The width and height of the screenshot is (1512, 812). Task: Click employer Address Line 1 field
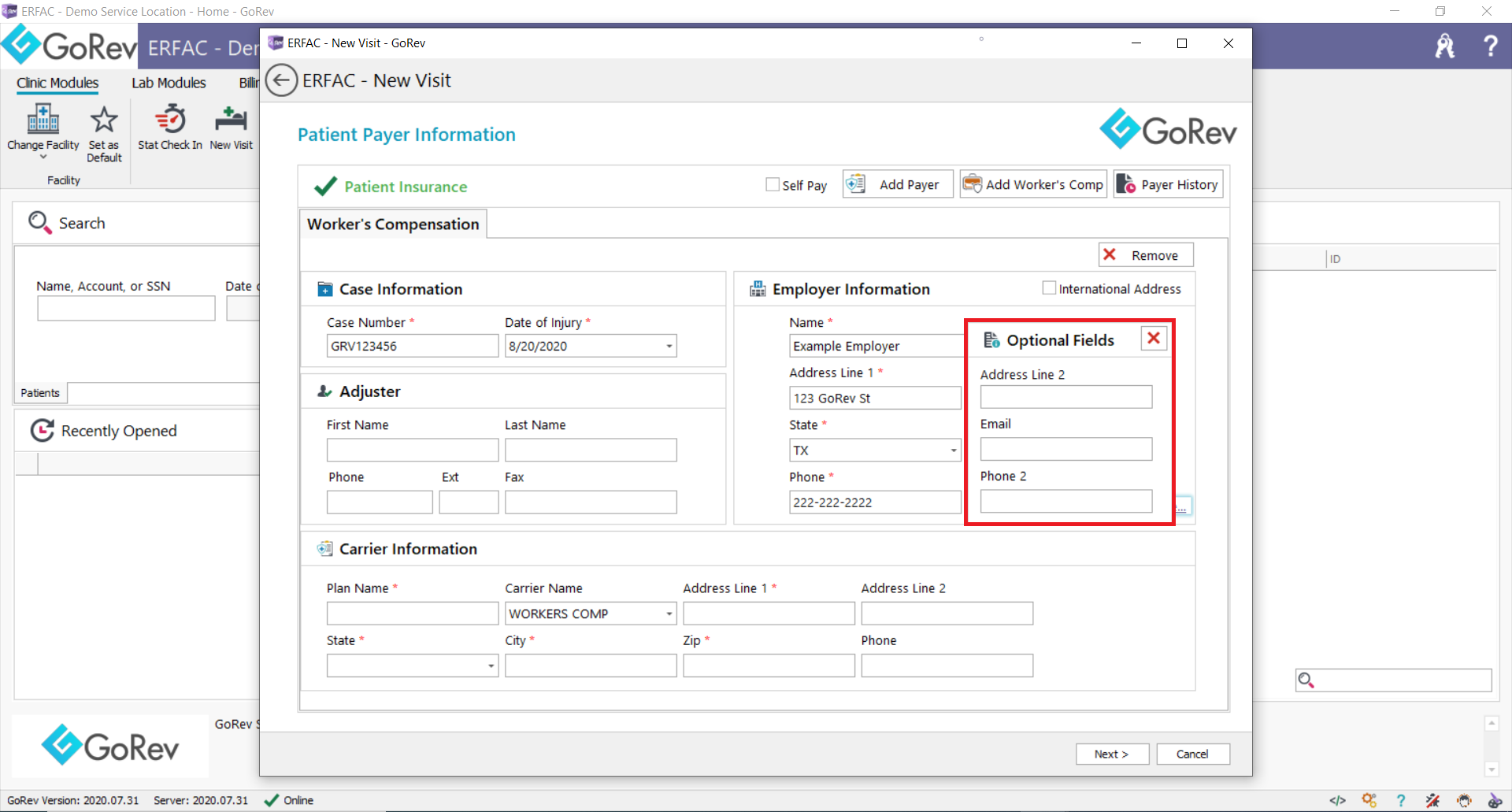(875, 398)
